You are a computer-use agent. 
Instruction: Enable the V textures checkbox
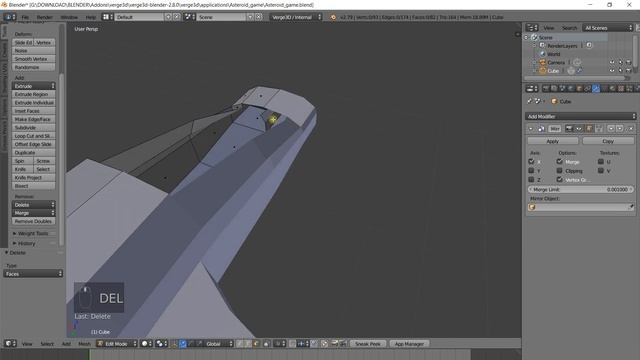tap(600, 171)
